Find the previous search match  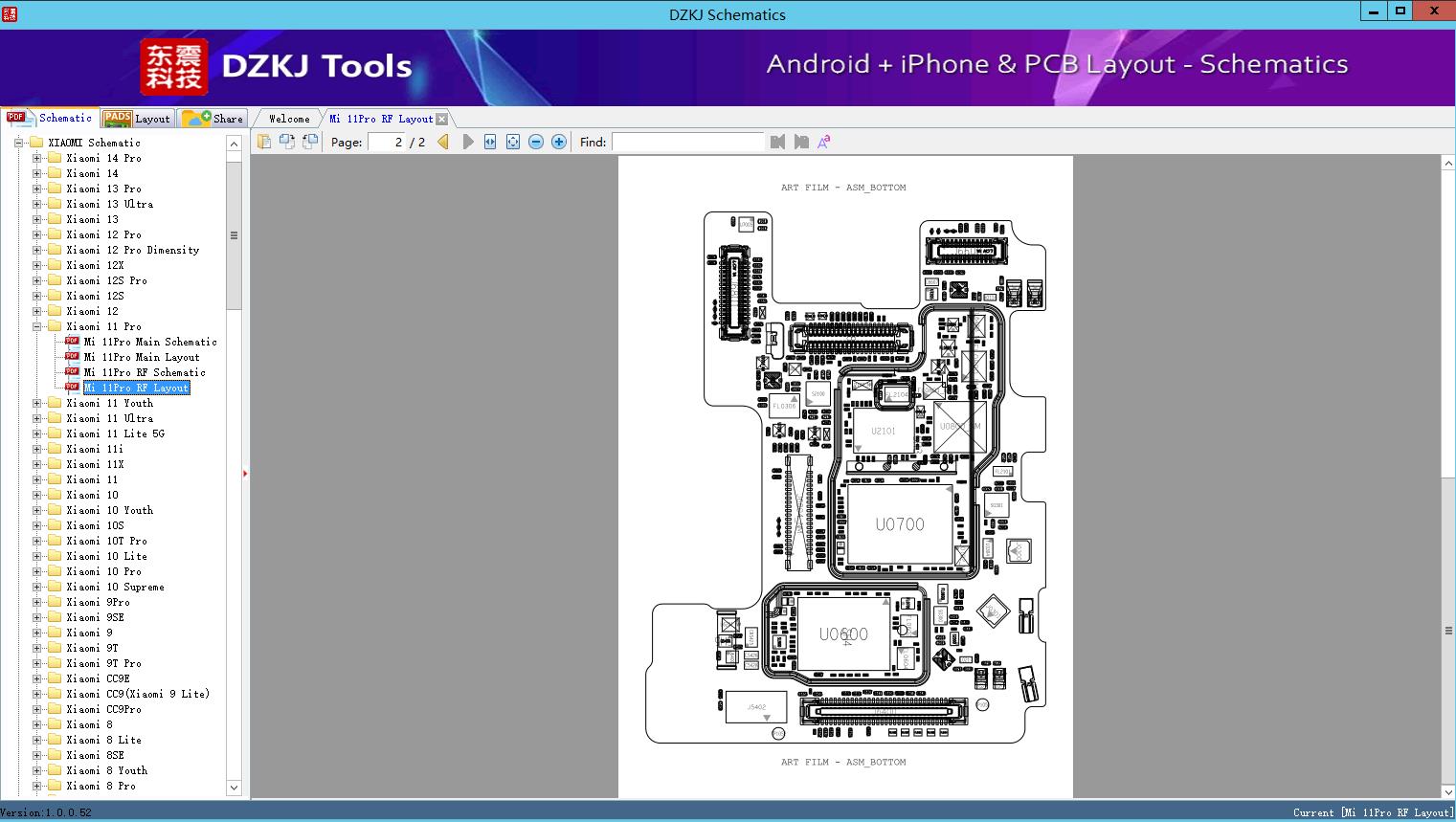click(777, 142)
